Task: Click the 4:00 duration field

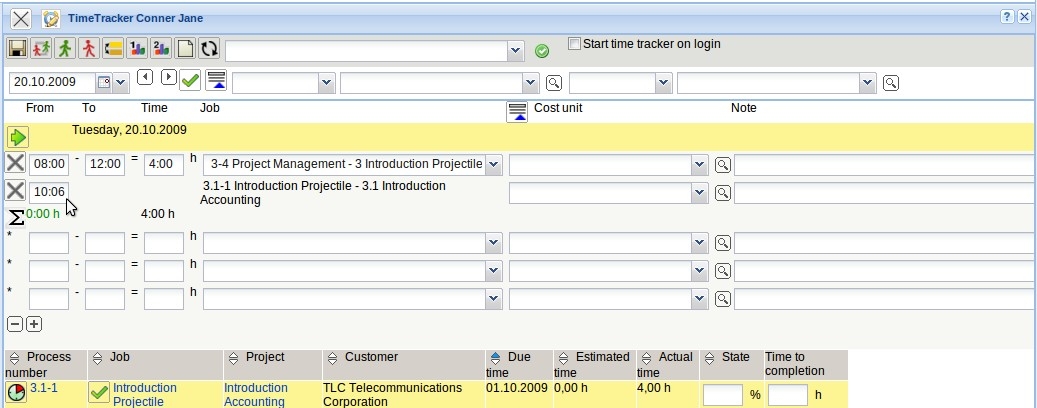Action: pyautogui.click(x=164, y=165)
